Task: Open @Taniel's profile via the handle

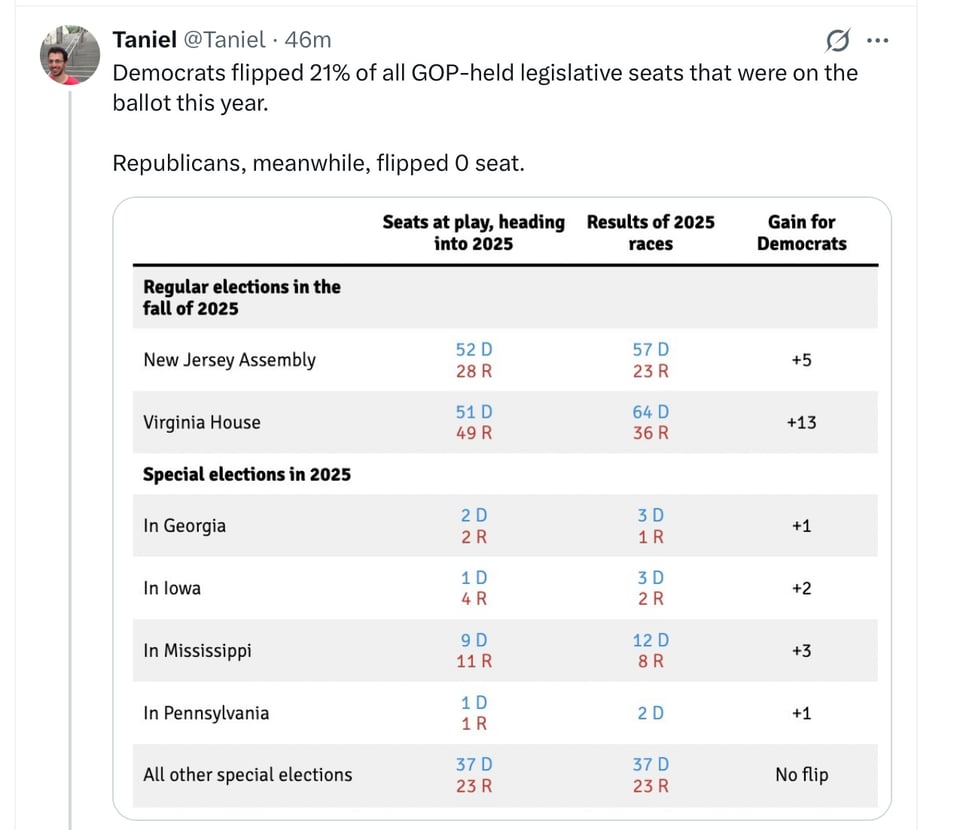Action: click(x=222, y=40)
